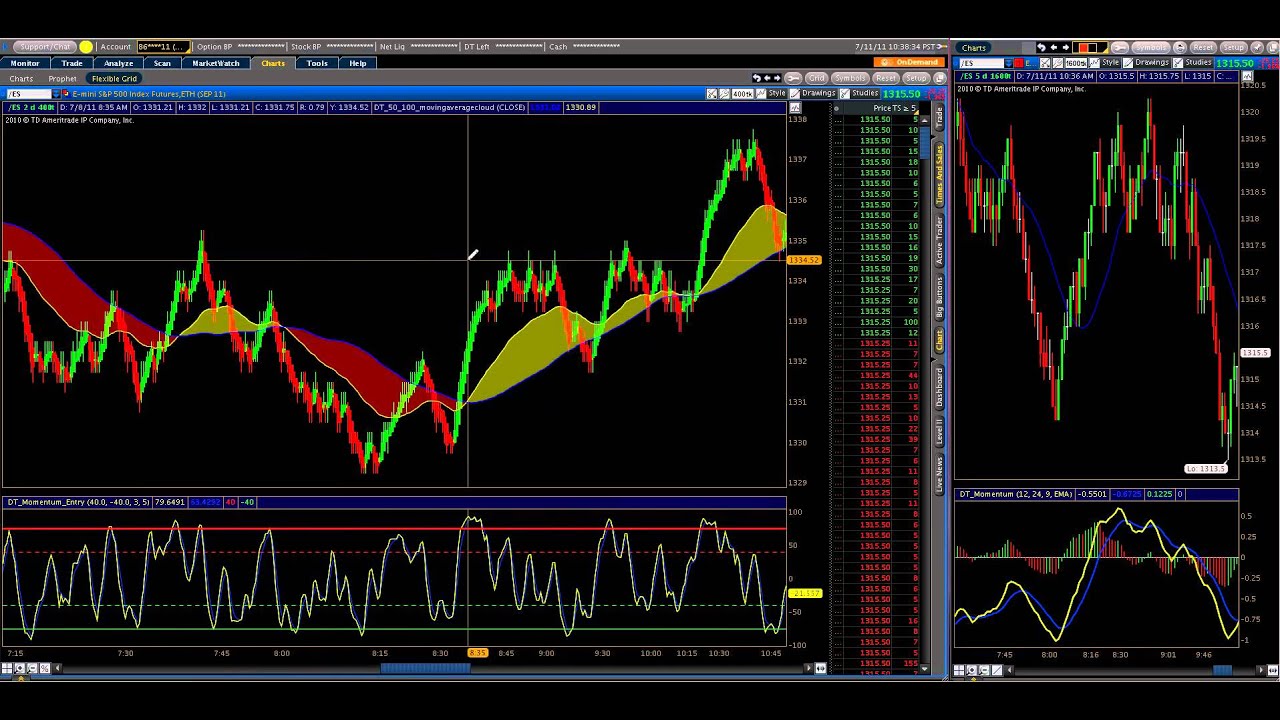Click the yellow status circle beside Support/Chat

85,47
